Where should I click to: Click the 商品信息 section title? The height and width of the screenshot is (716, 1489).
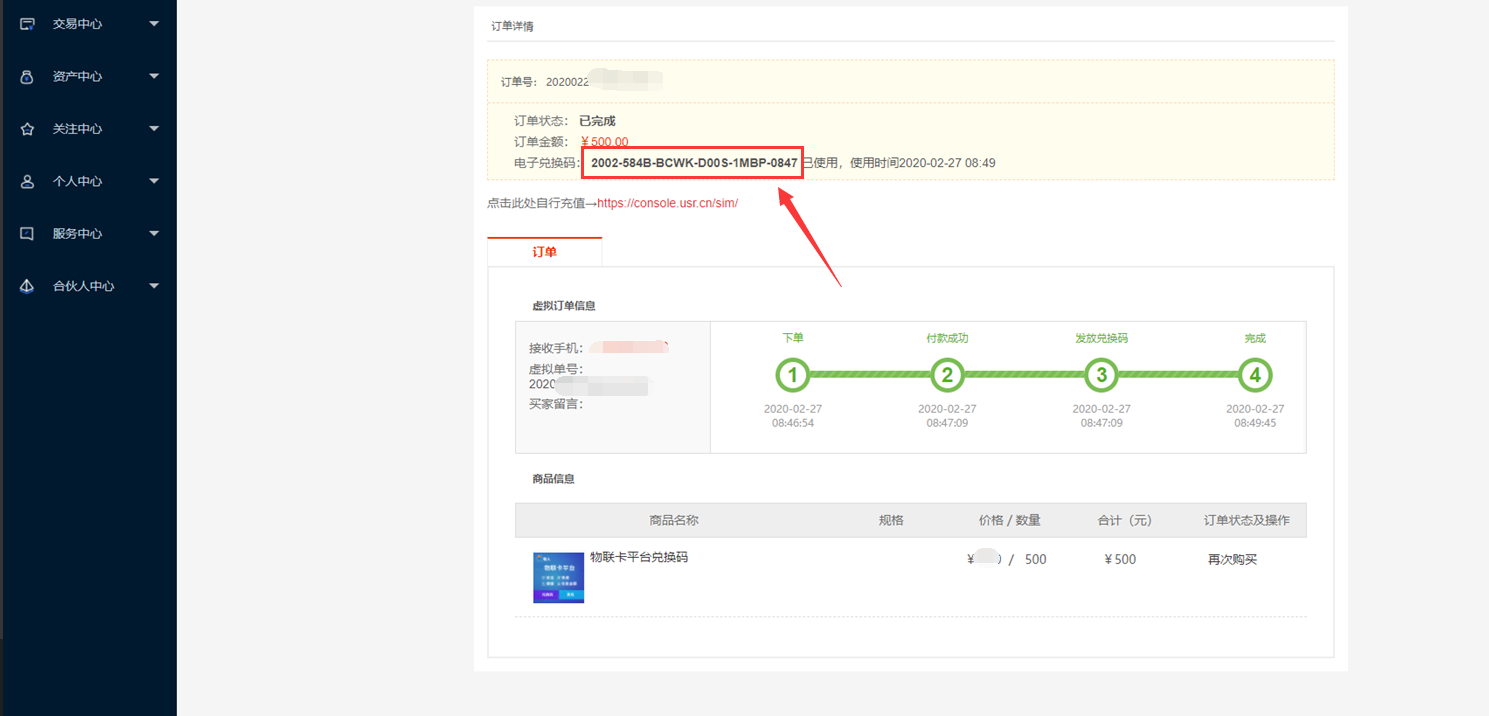[553, 479]
